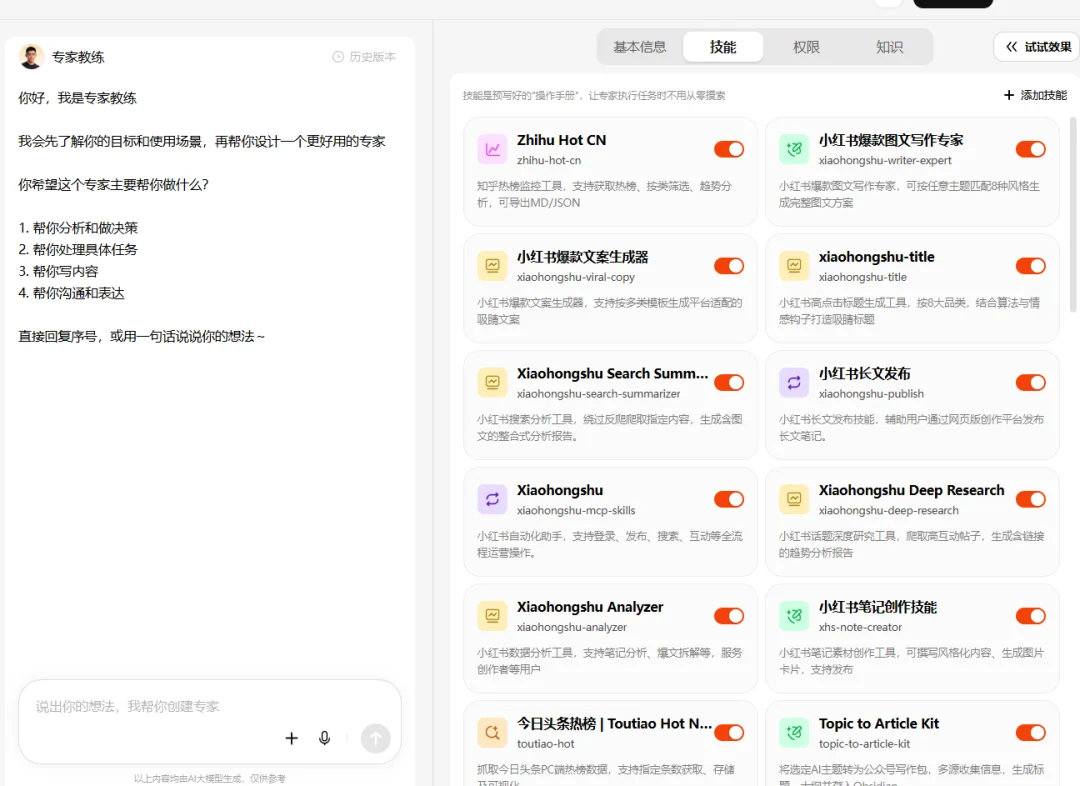The width and height of the screenshot is (1080, 786).
Task: Click the greeting 你好，我是专家教练
Action: coord(77,98)
